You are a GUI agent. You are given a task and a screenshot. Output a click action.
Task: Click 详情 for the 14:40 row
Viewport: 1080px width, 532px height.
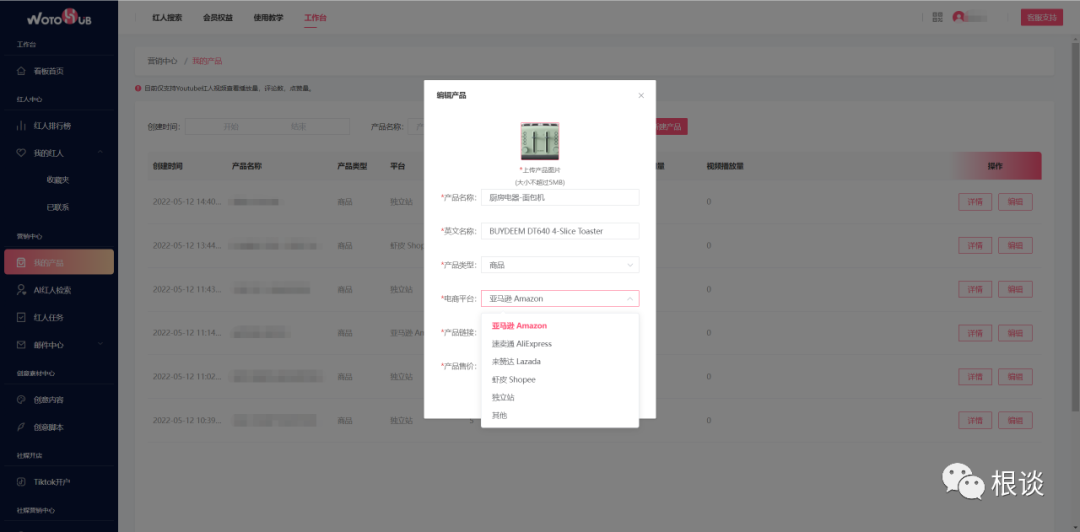coord(975,202)
